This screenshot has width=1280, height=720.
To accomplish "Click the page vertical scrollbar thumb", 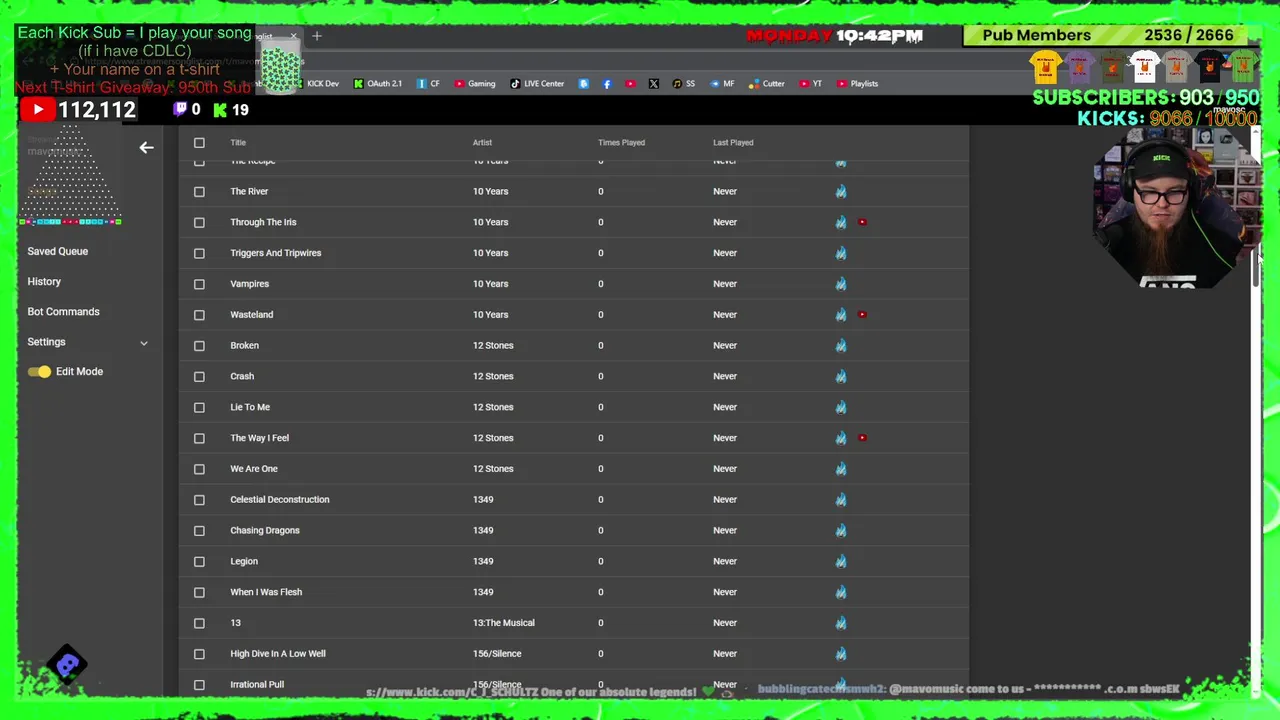I will (1255, 265).
